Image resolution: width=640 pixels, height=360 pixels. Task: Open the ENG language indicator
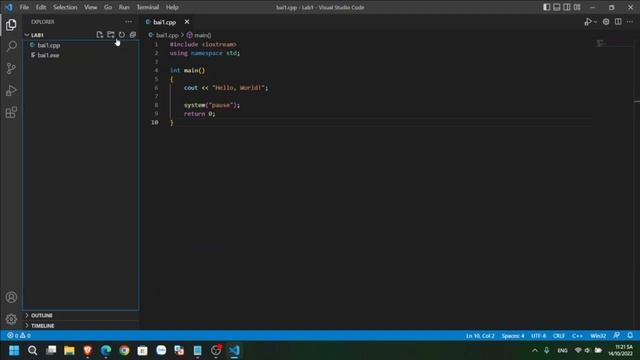click(562, 350)
